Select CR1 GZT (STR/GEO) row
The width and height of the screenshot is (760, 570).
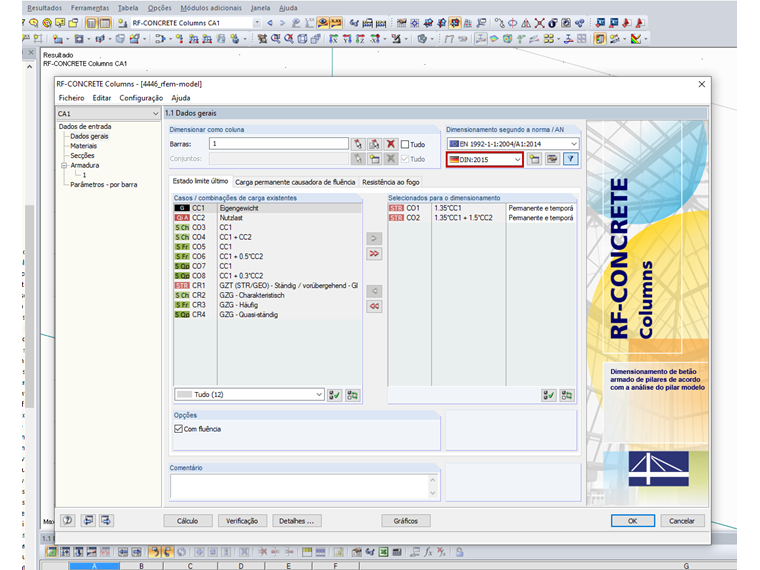(x=268, y=285)
